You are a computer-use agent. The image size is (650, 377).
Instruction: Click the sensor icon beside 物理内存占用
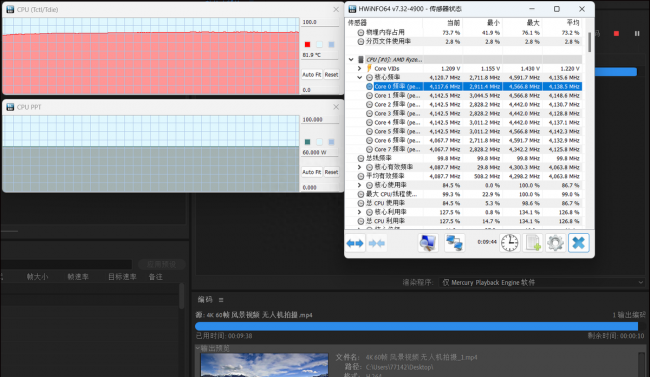point(361,32)
